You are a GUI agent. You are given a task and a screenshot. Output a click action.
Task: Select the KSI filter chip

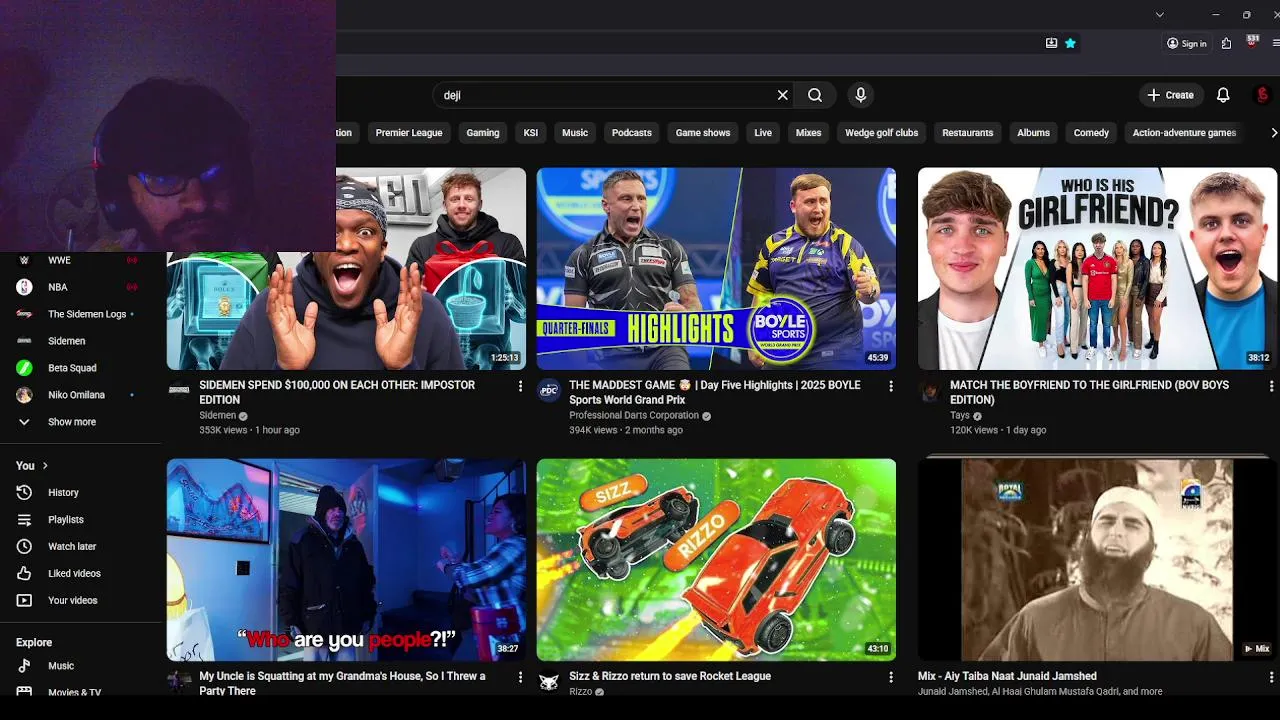531,132
